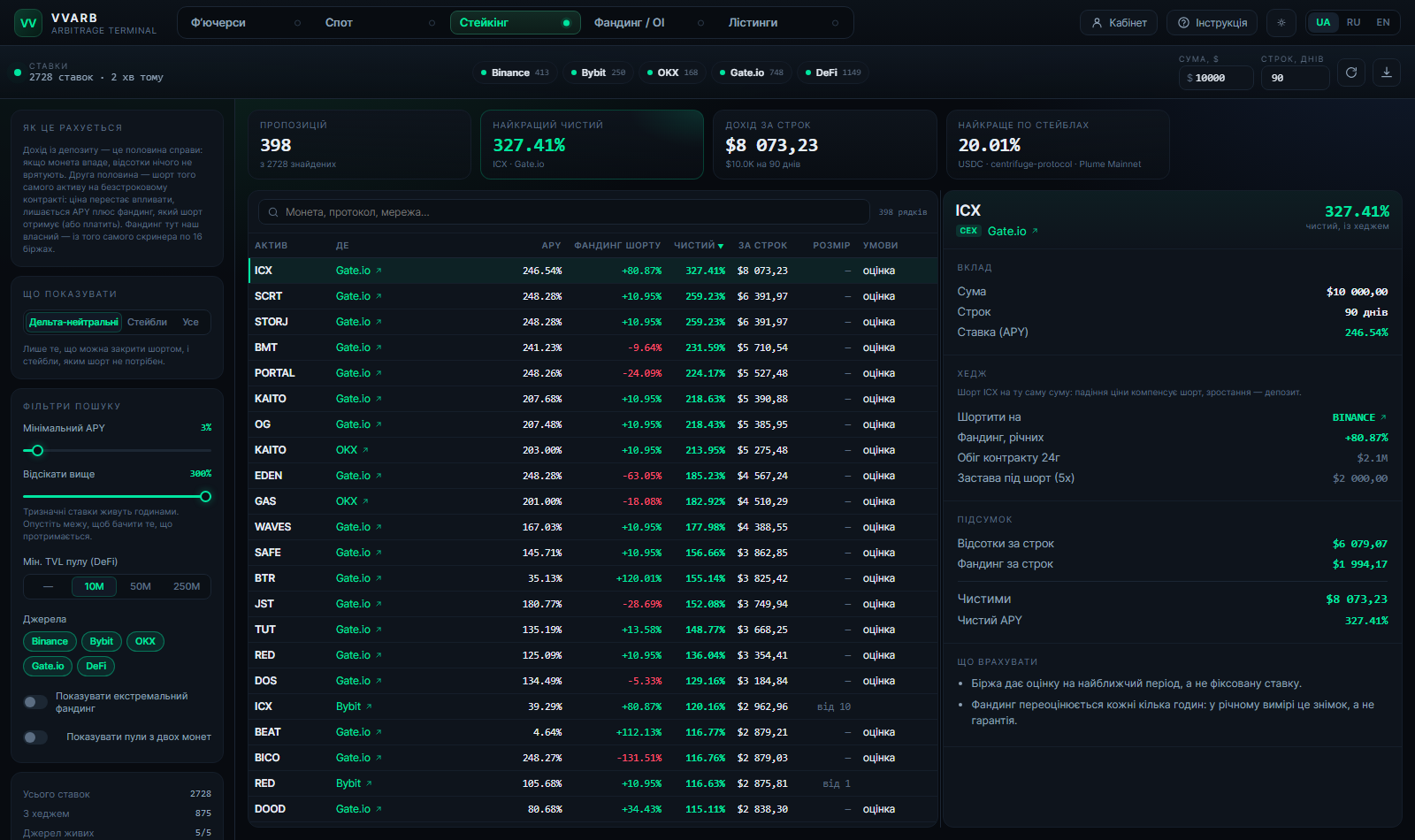
Task: Click the external arrow next to Gate.io in STORJ row
Action: [x=379, y=322]
